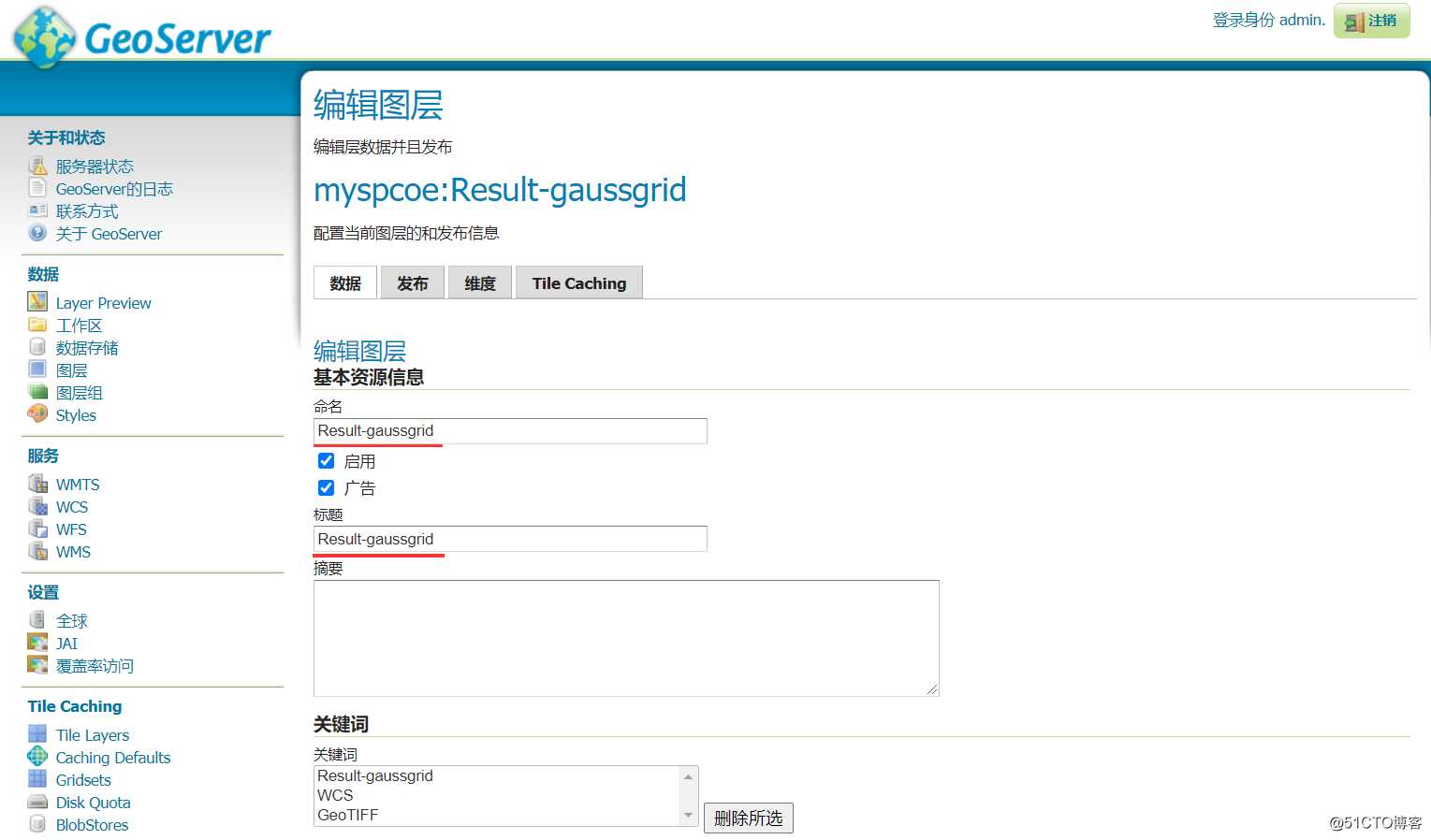The height and width of the screenshot is (840, 1431).
Task: Switch to the 发布 tab
Action: point(413,282)
